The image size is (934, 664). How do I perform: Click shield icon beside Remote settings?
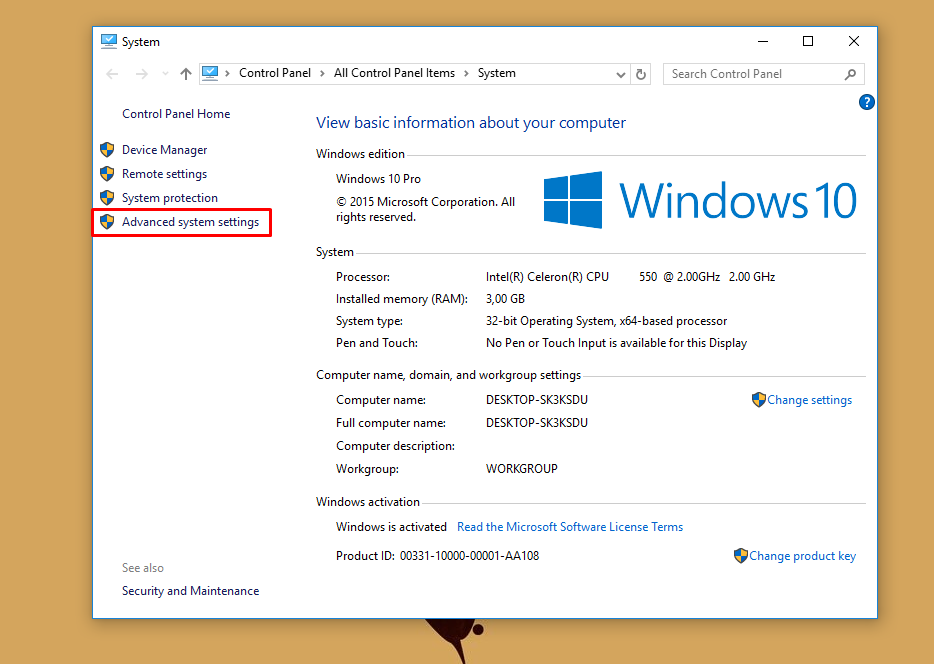[x=107, y=173]
